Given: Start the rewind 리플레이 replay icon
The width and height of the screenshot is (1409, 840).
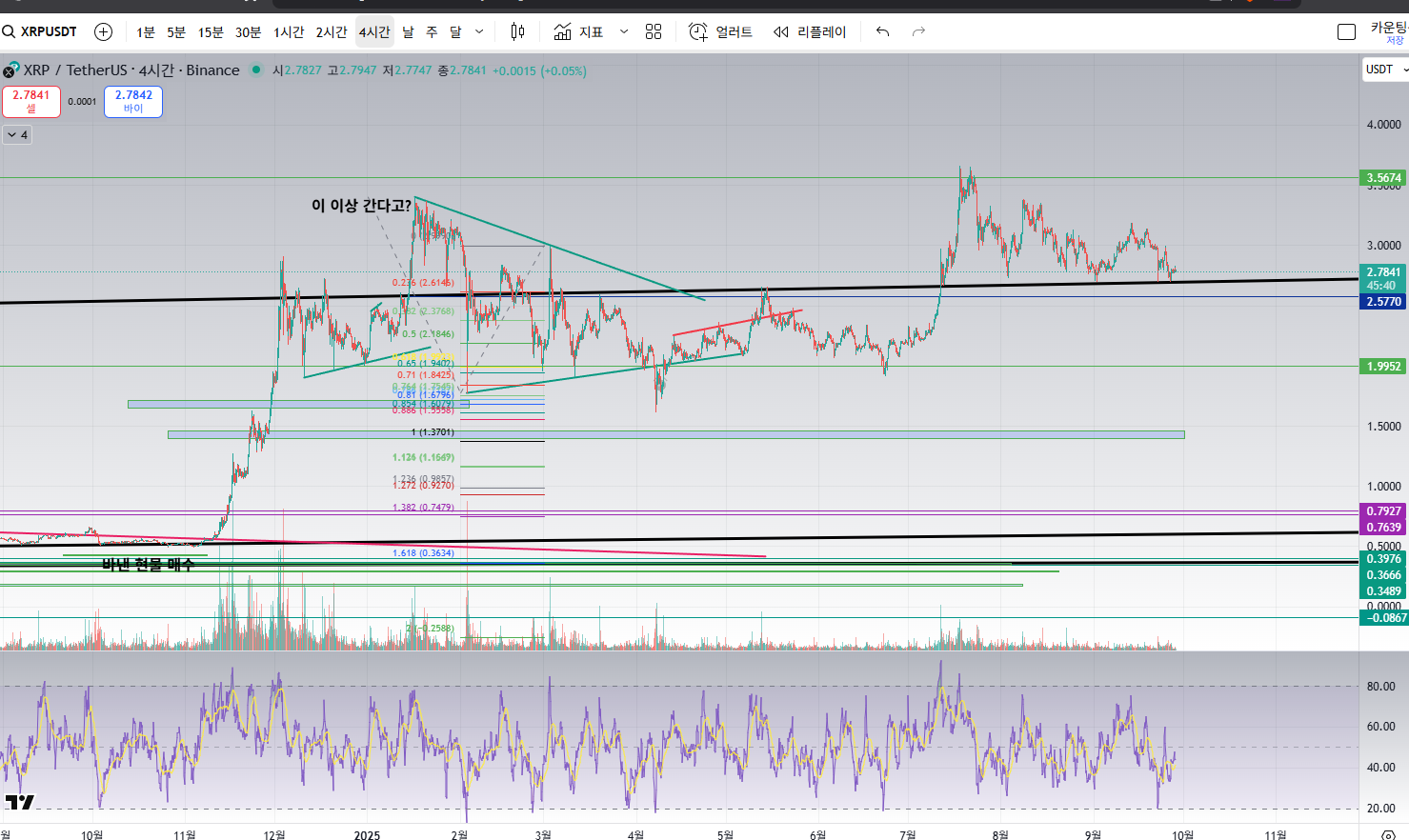Looking at the screenshot, I should click(781, 31).
